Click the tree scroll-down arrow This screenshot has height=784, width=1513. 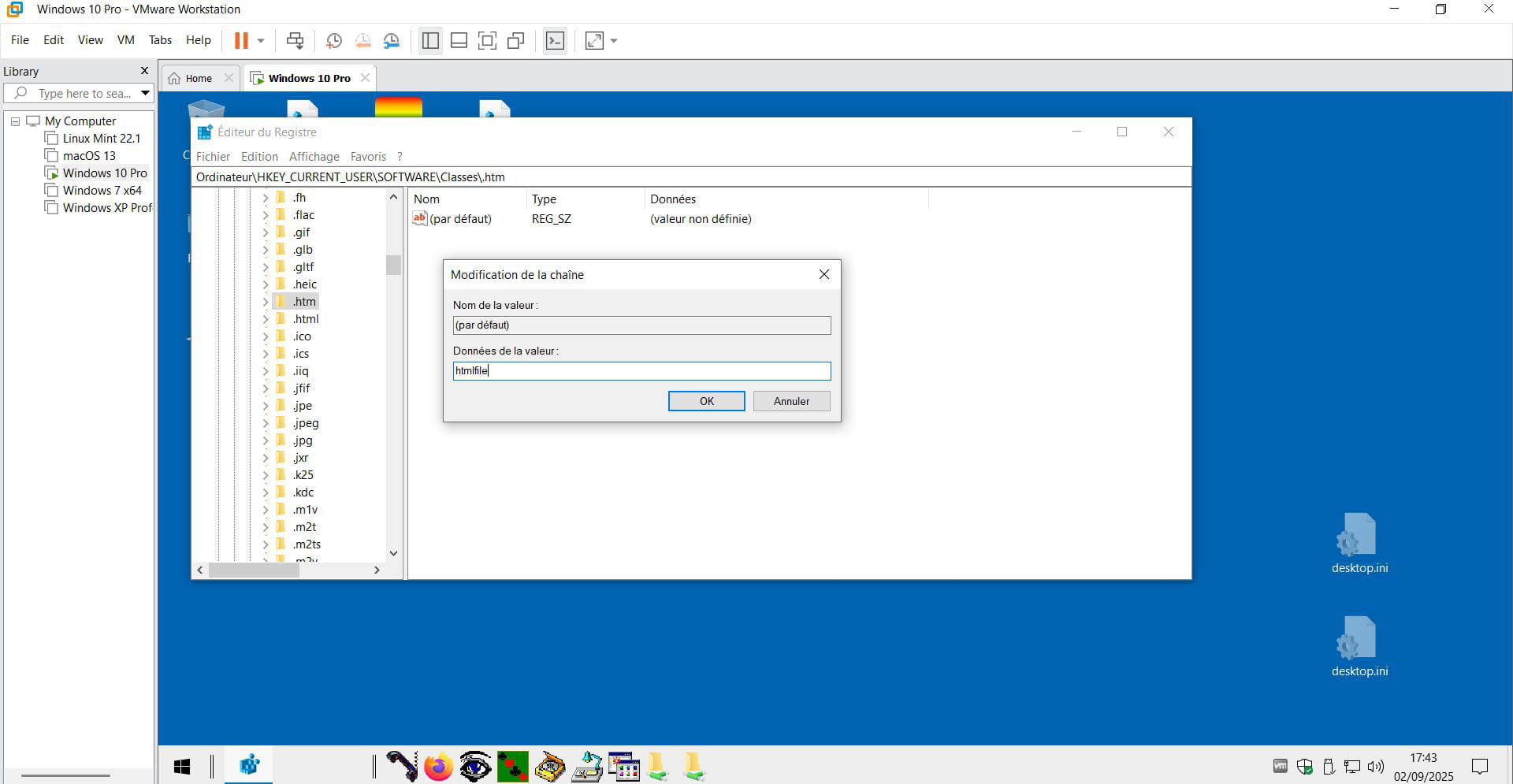pyautogui.click(x=393, y=553)
